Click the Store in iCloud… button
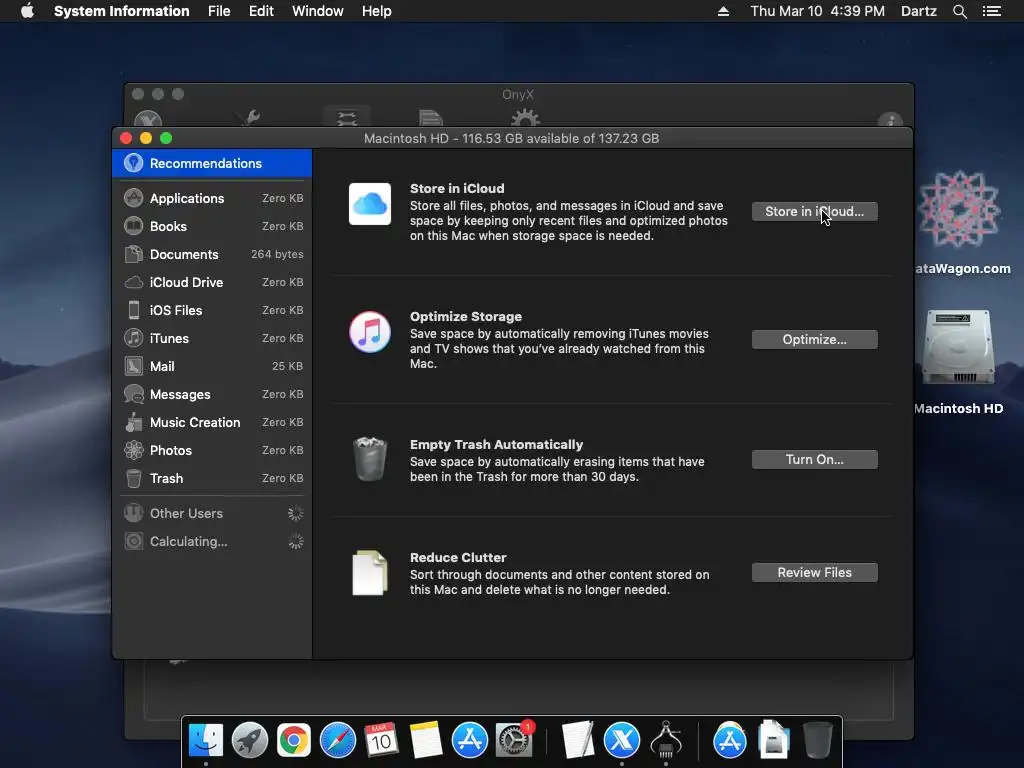The height and width of the screenshot is (768, 1024). 814,212
